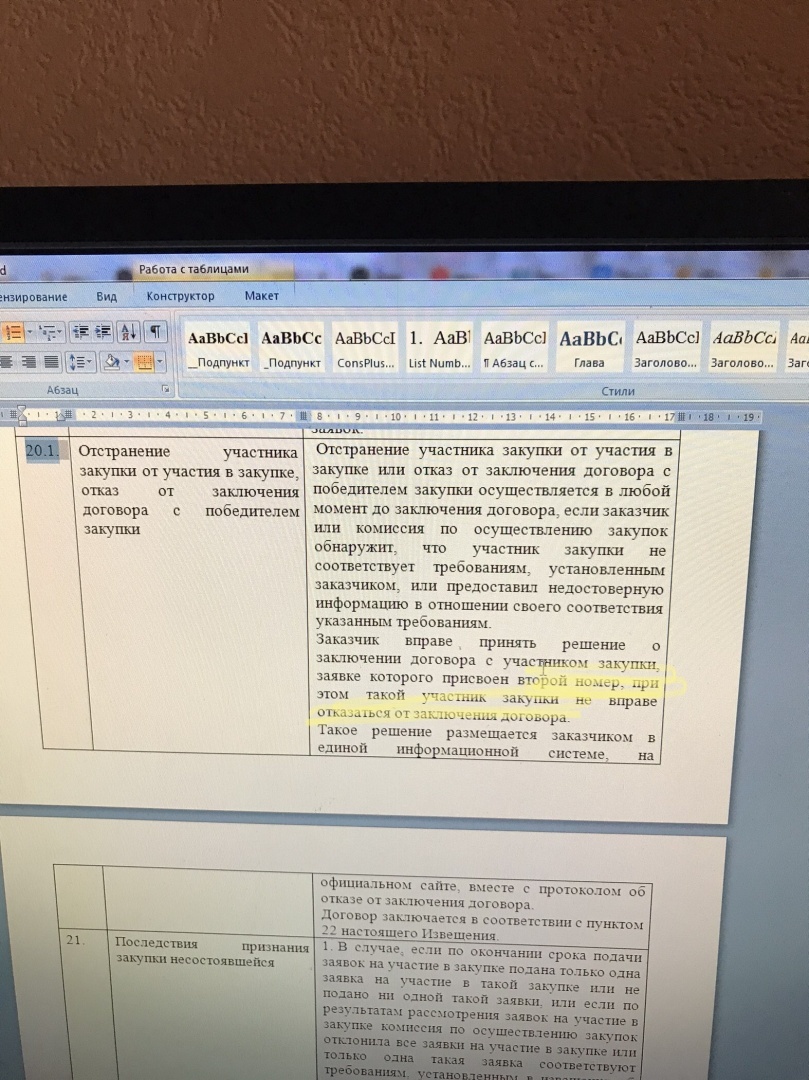Apply shading fill bucket color

(112, 361)
